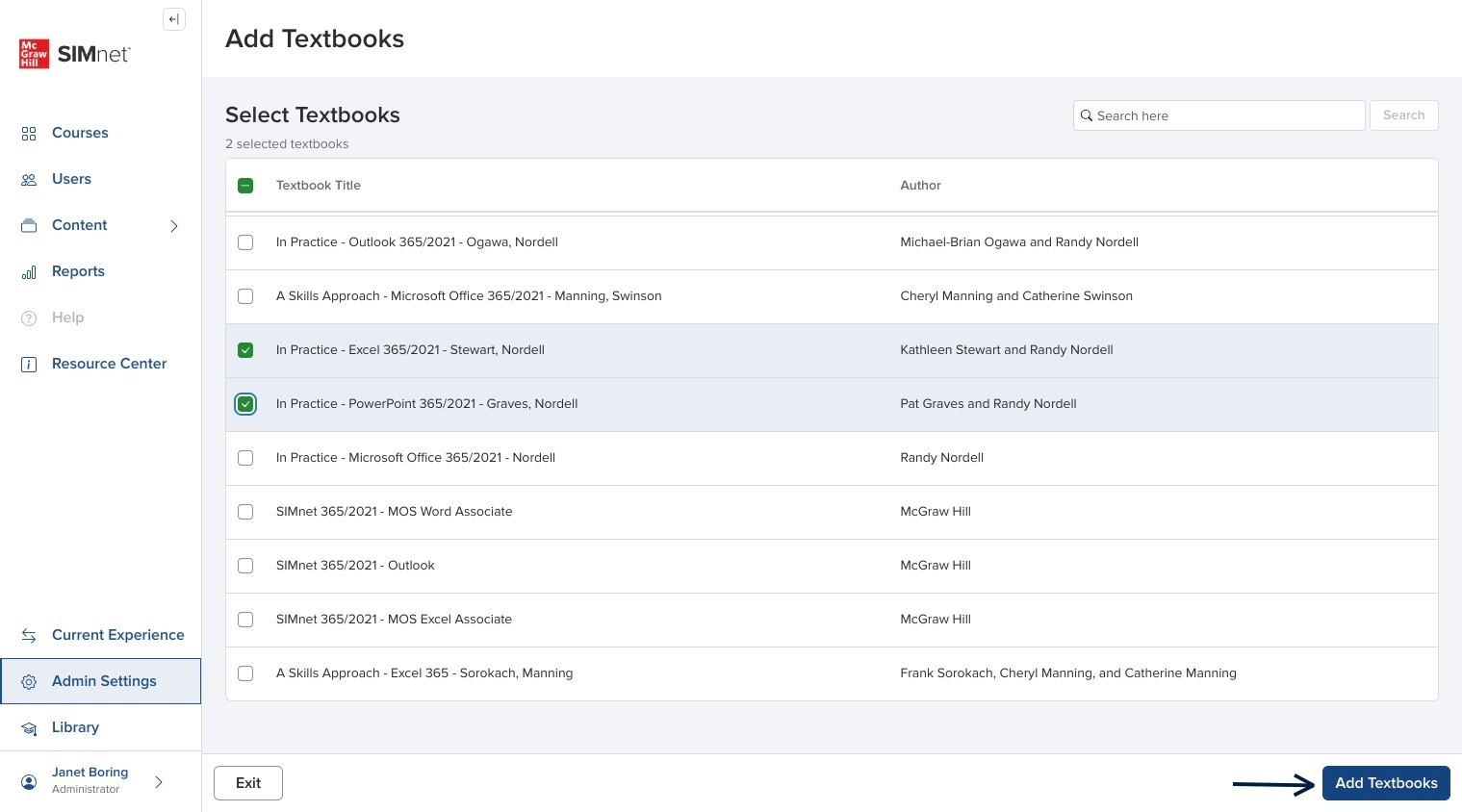Click the '2 selected textbooks' text
Image resolution: width=1462 pixels, height=812 pixels.
(x=287, y=144)
